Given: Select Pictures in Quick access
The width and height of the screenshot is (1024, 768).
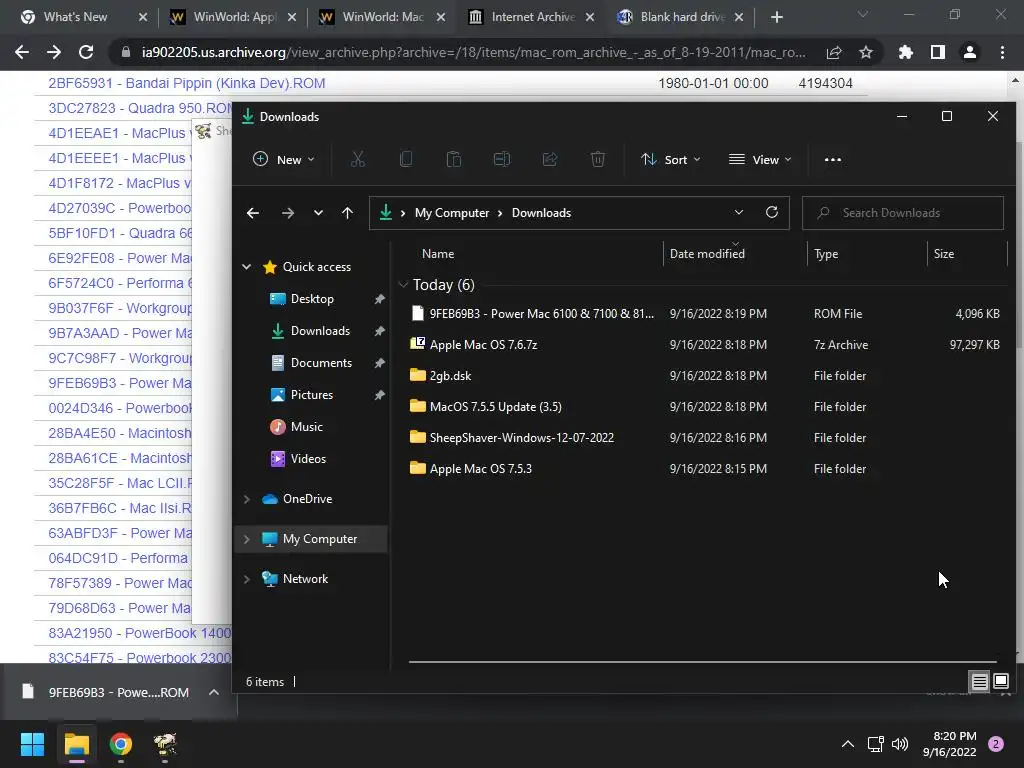Looking at the screenshot, I should coord(312,395).
